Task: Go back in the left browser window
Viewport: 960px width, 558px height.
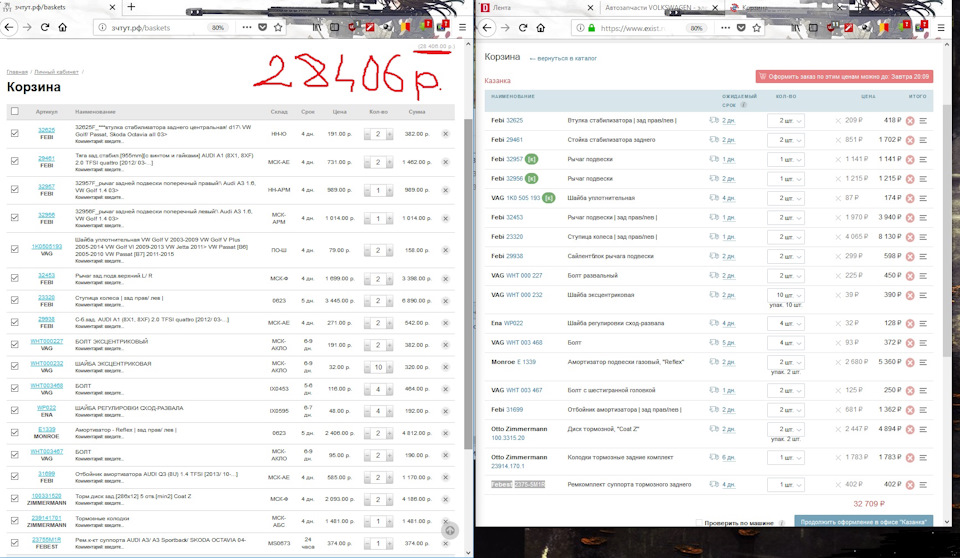Action: tap(9, 27)
